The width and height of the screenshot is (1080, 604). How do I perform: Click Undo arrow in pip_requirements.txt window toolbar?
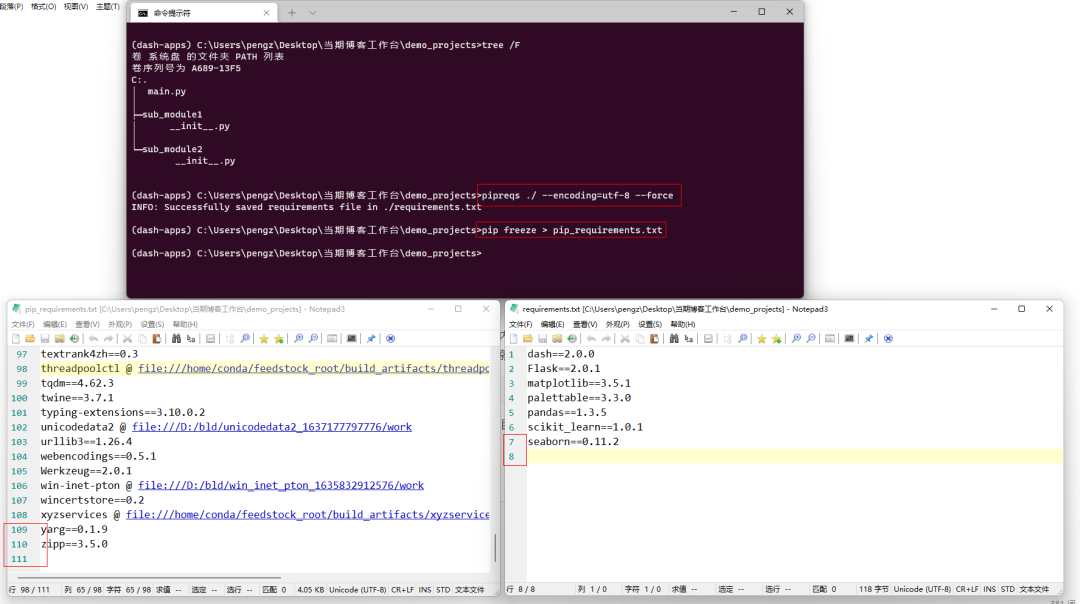pyautogui.click(x=93, y=339)
